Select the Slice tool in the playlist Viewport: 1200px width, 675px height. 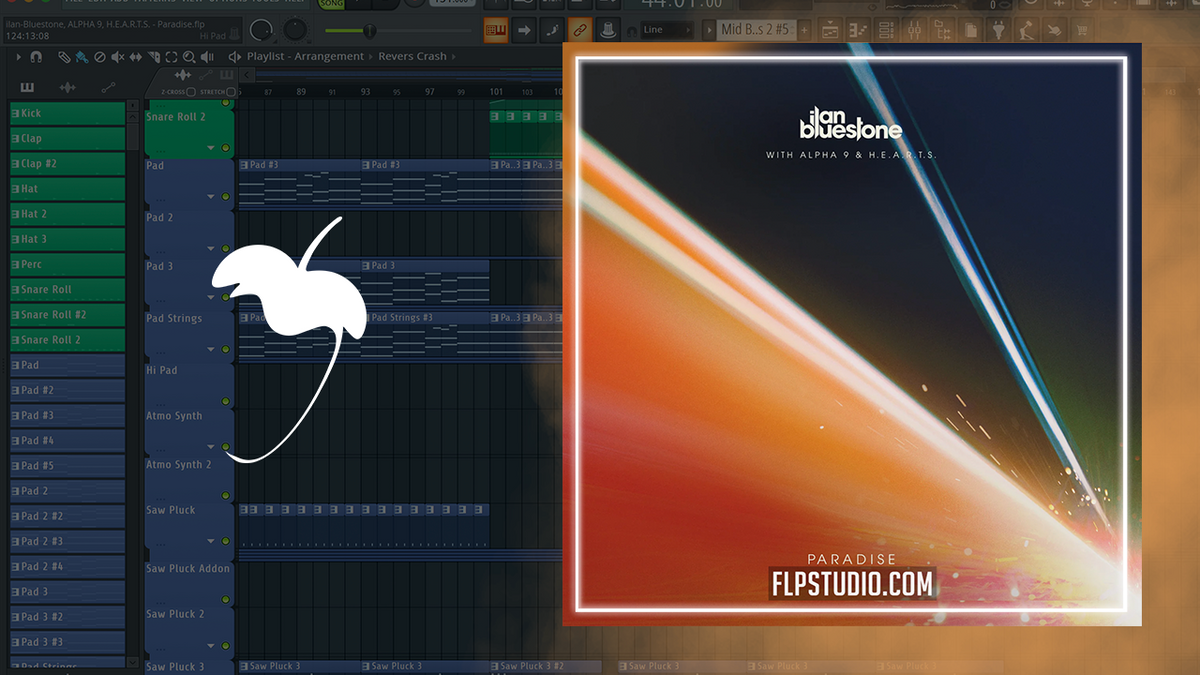(152, 57)
